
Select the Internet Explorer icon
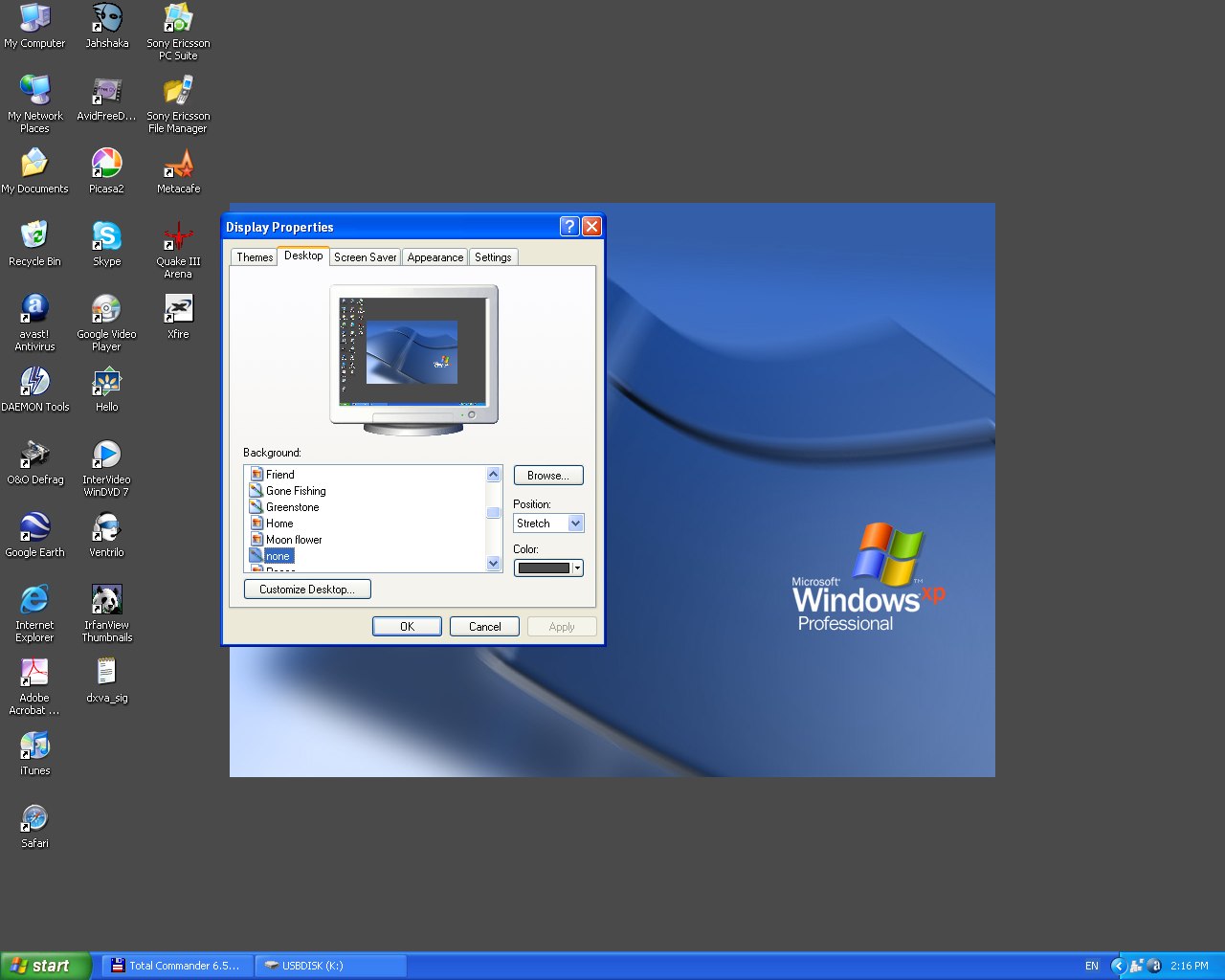tap(34, 613)
